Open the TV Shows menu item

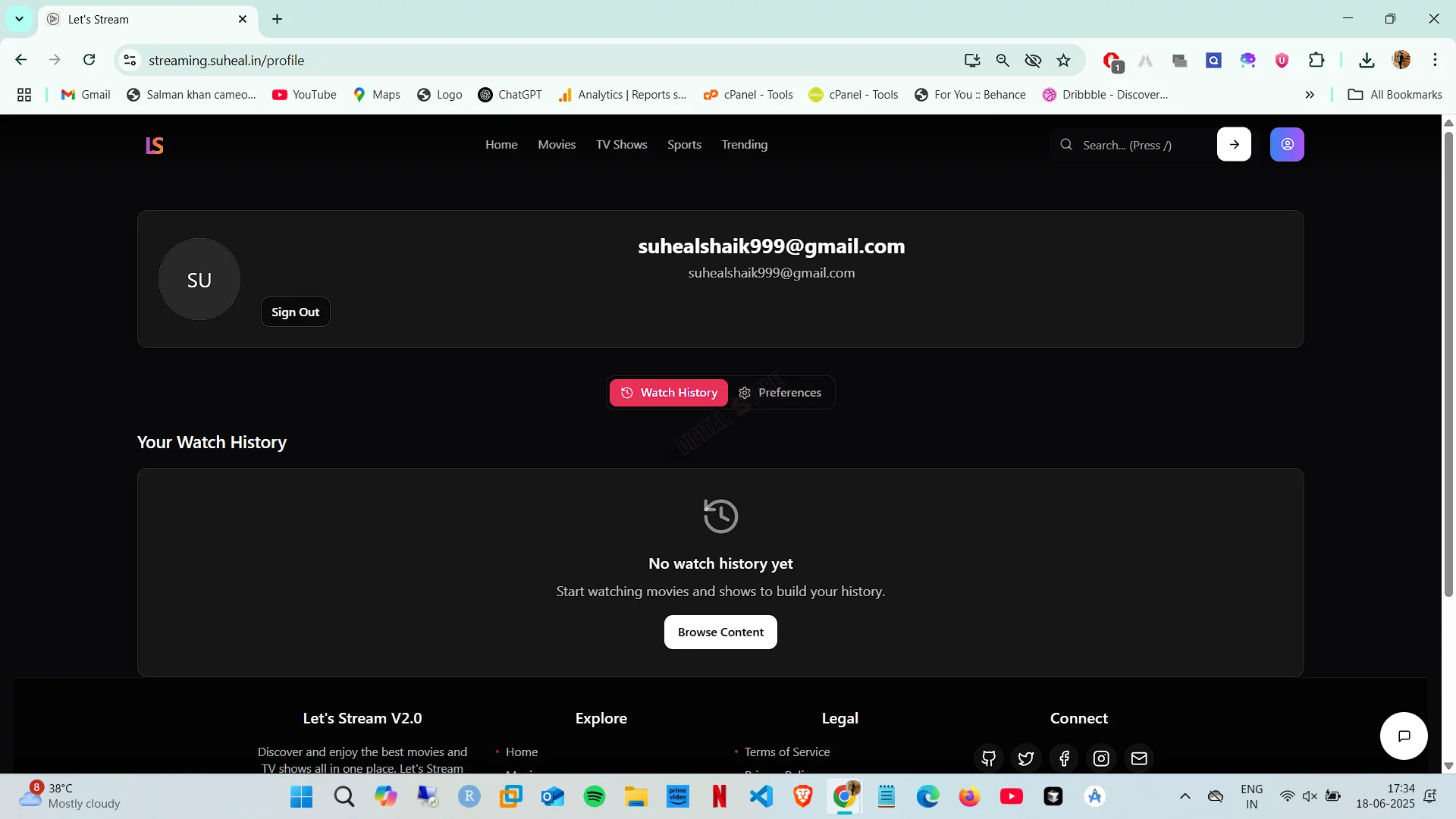point(621,144)
